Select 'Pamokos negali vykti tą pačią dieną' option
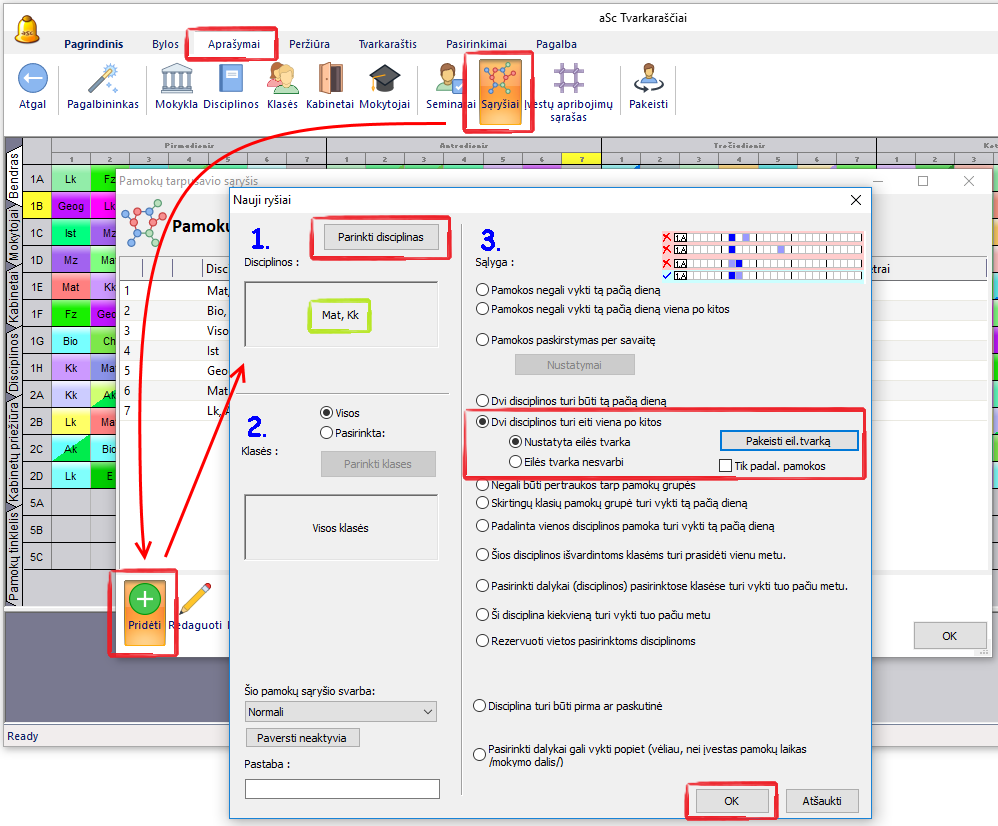This screenshot has height=826, width=998. (x=483, y=290)
